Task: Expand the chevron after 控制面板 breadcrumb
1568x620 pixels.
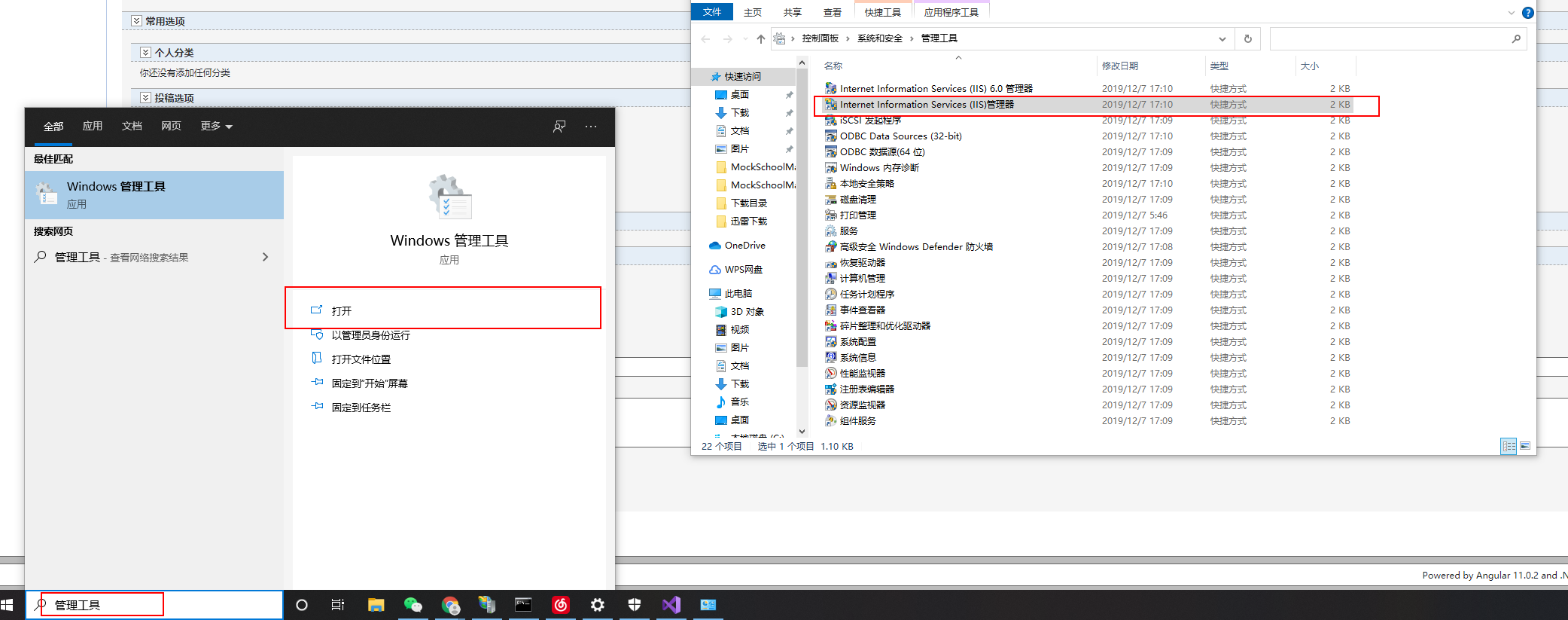Action: [x=848, y=38]
